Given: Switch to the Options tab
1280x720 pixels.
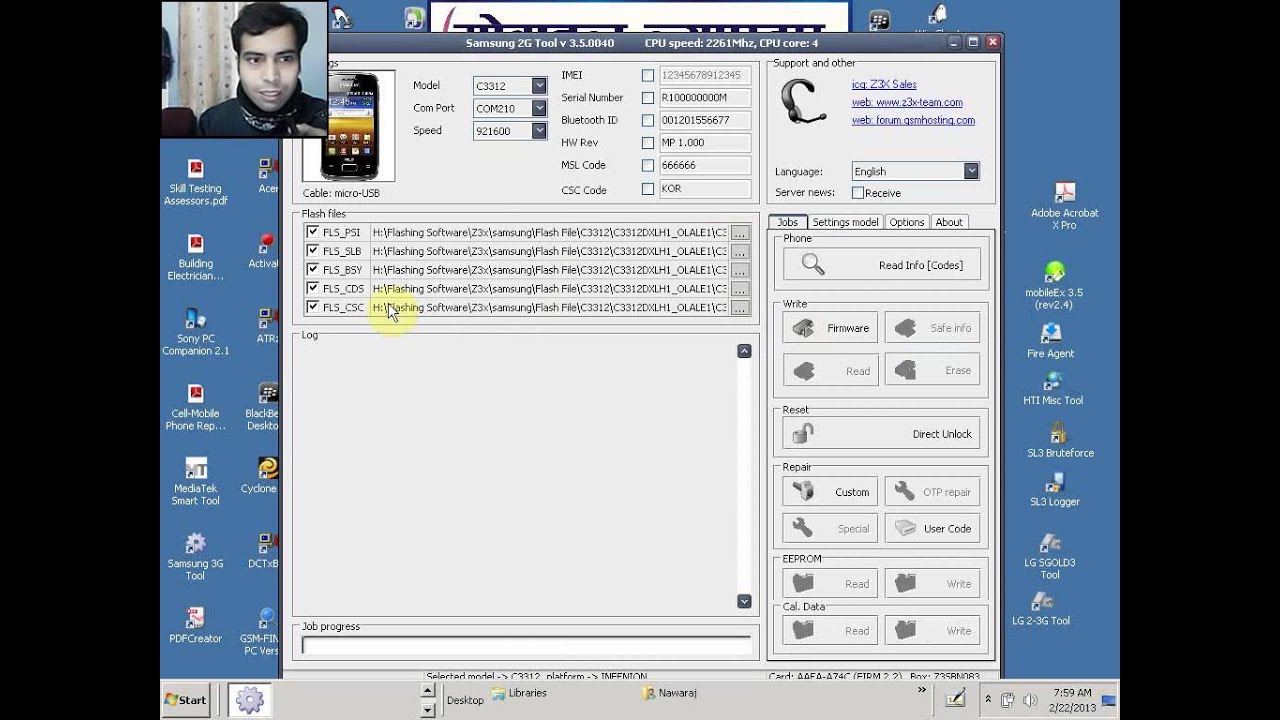Looking at the screenshot, I should coord(907,222).
